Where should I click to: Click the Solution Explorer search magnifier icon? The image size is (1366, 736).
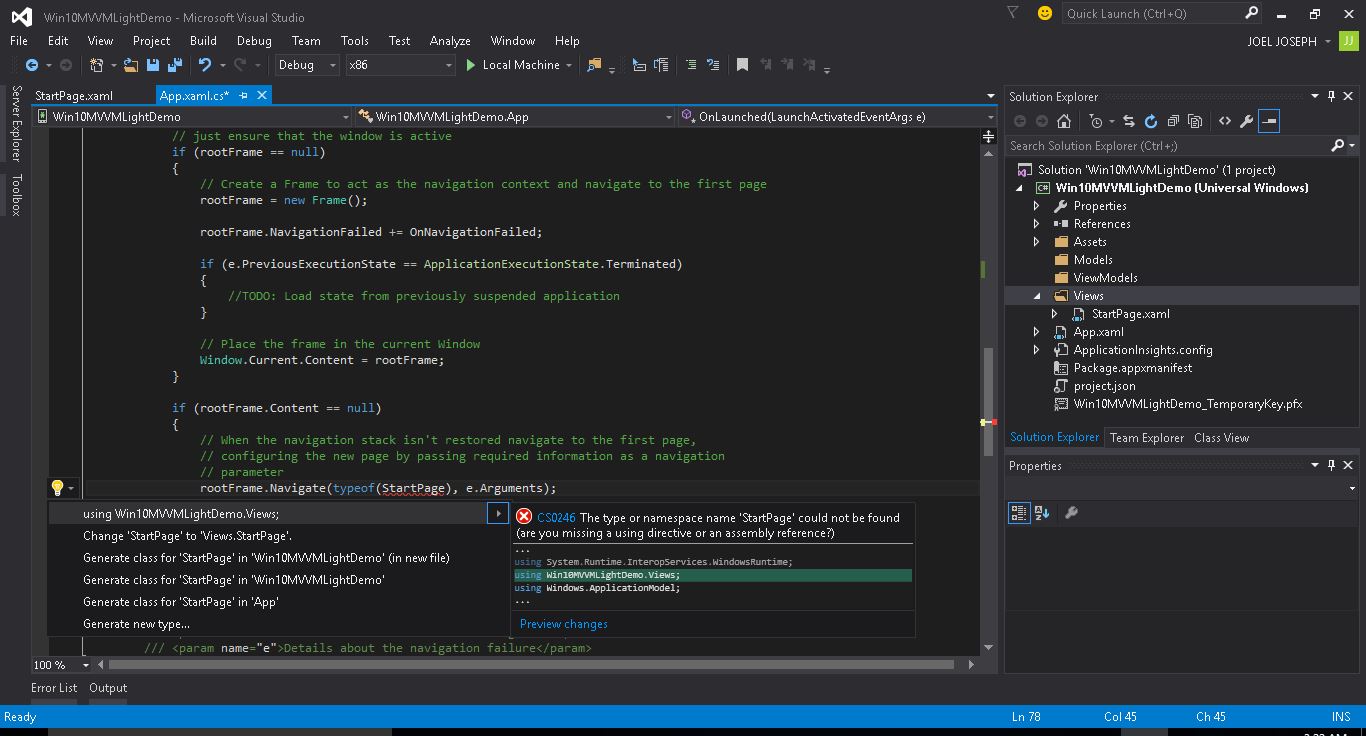point(1338,146)
